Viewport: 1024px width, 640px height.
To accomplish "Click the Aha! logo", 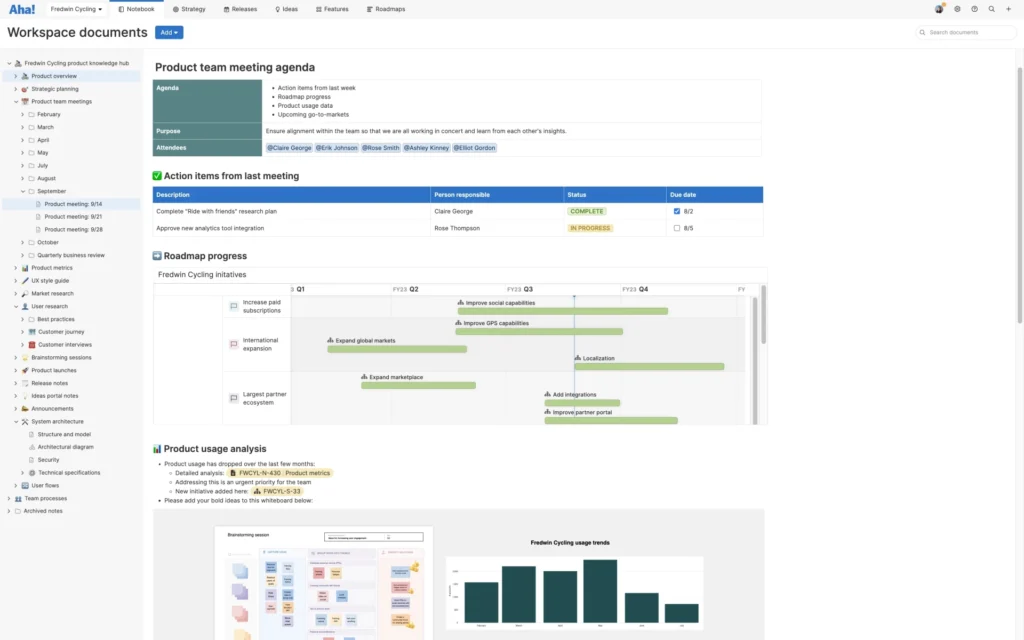I will point(22,9).
